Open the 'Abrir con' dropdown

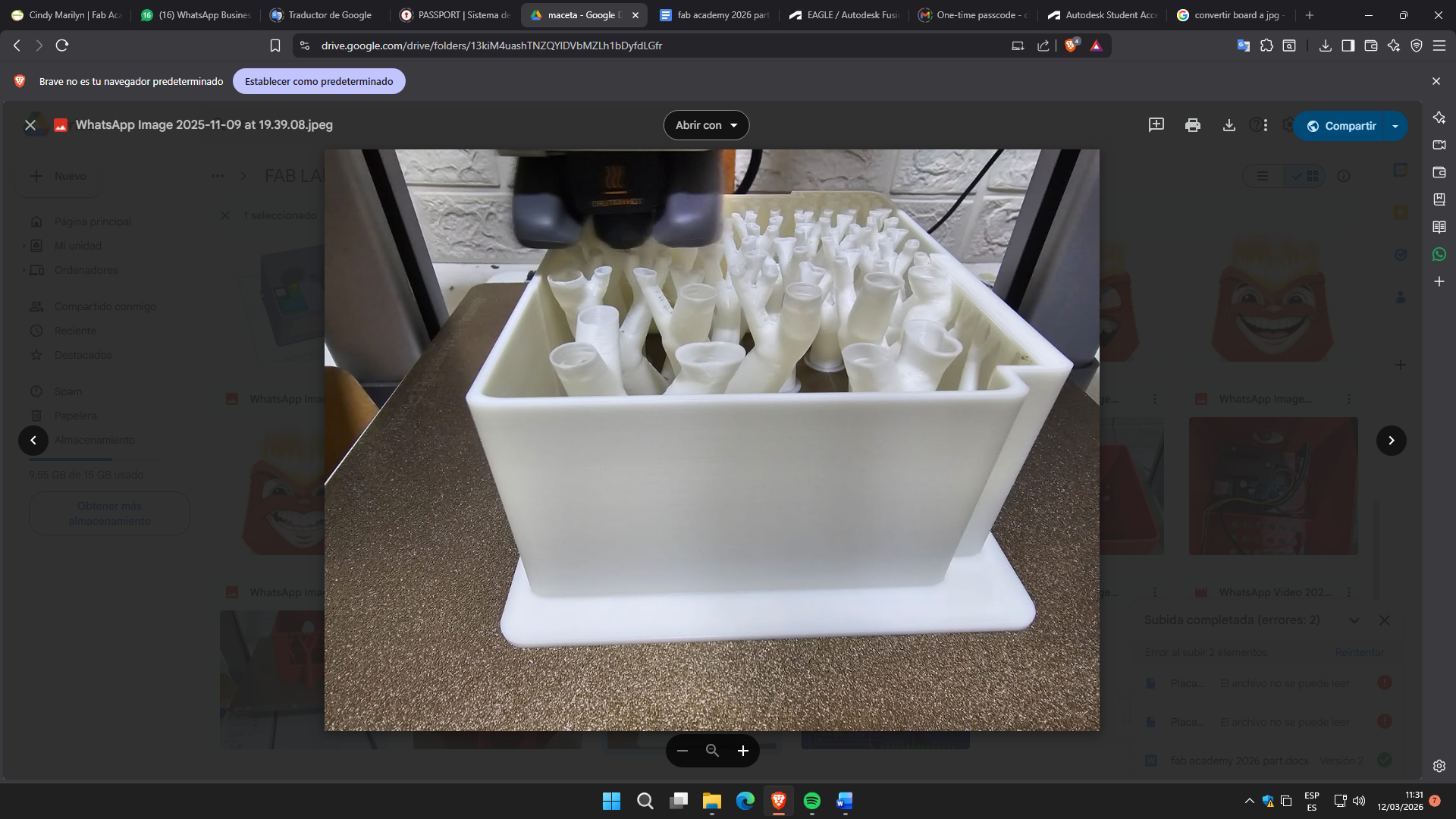706,125
